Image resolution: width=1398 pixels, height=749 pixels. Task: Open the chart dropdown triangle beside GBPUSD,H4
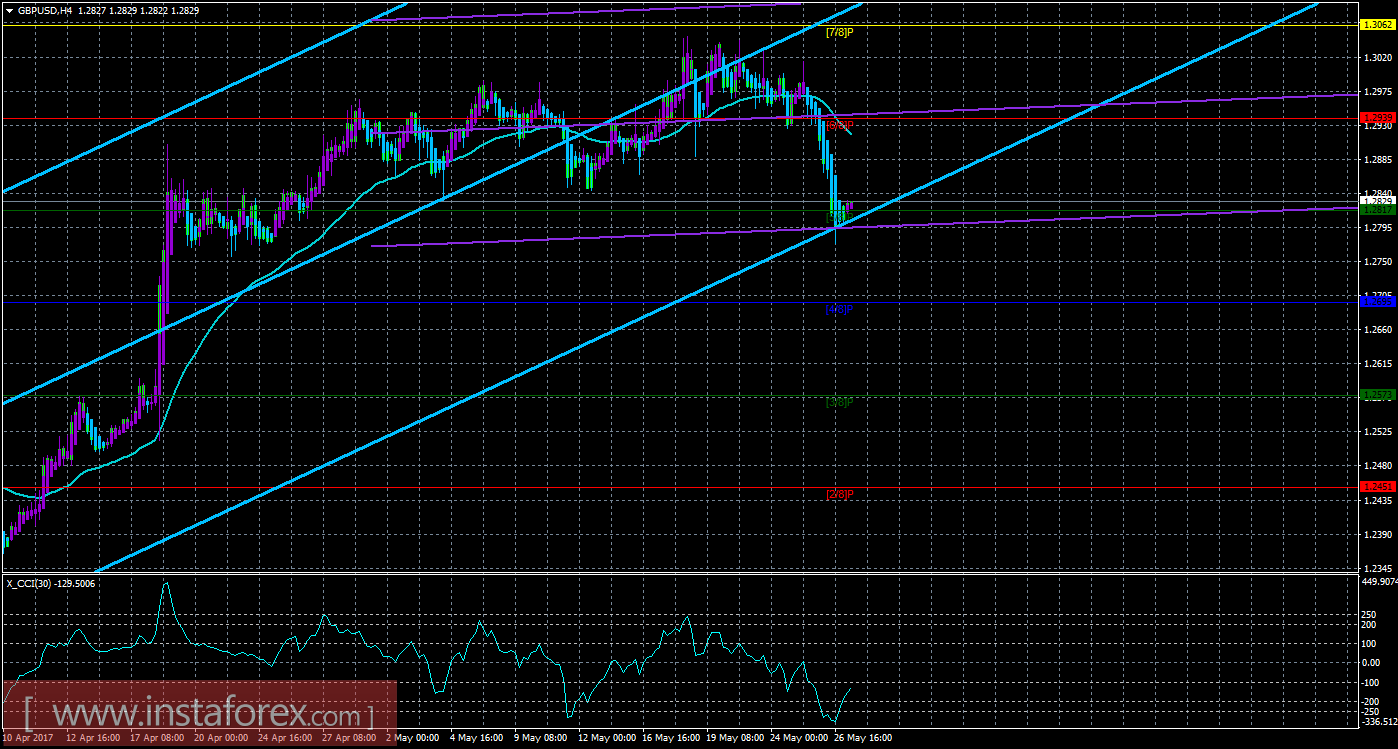coord(8,9)
